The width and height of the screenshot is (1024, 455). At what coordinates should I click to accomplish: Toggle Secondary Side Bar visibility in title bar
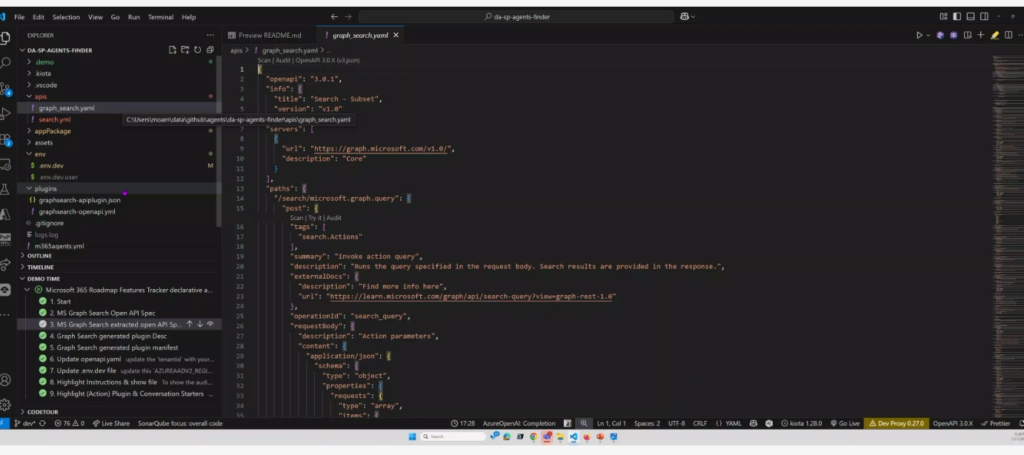[984, 17]
